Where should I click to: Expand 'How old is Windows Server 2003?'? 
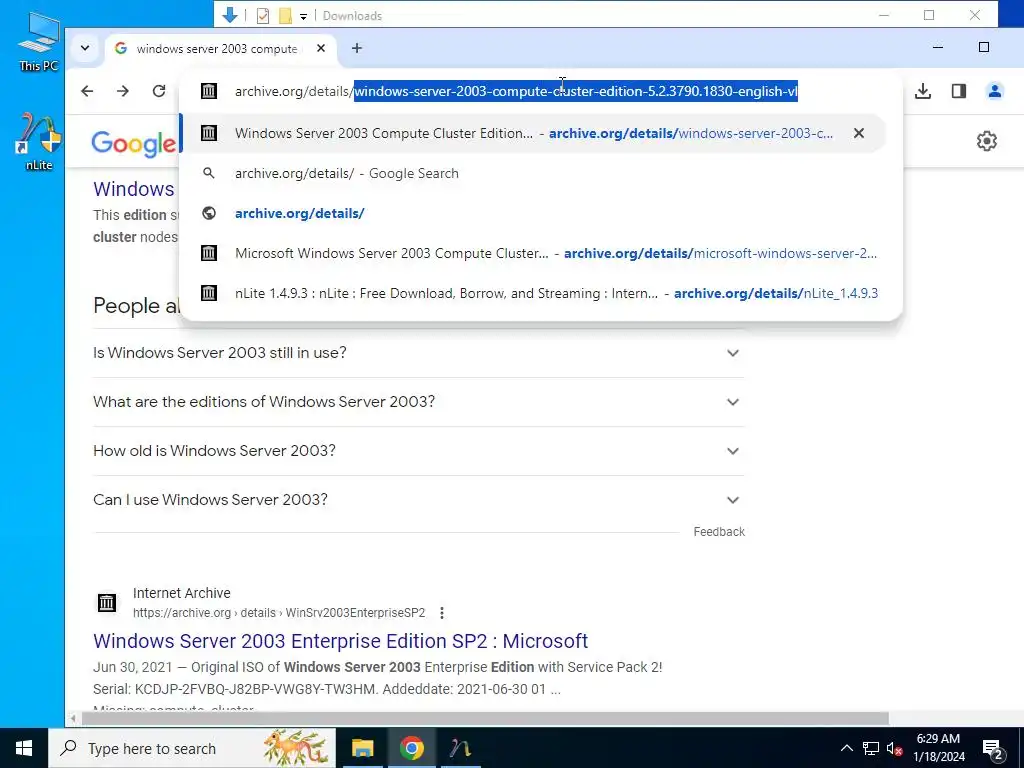coord(419,451)
